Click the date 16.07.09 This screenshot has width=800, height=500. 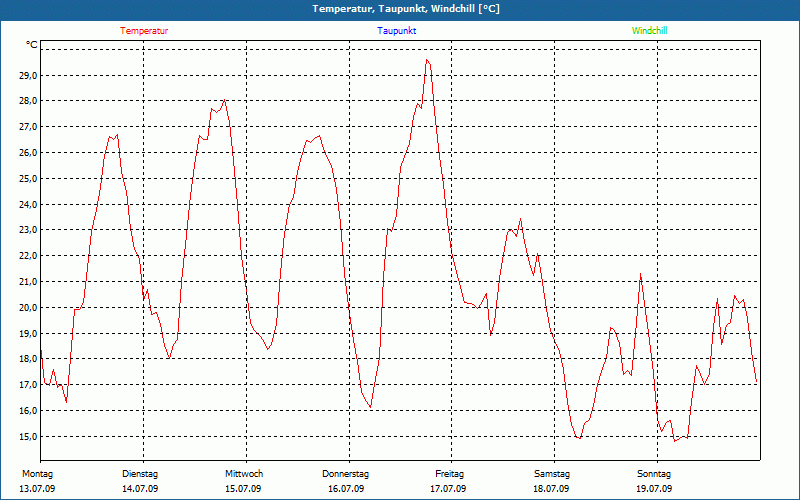[x=346, y=489]
